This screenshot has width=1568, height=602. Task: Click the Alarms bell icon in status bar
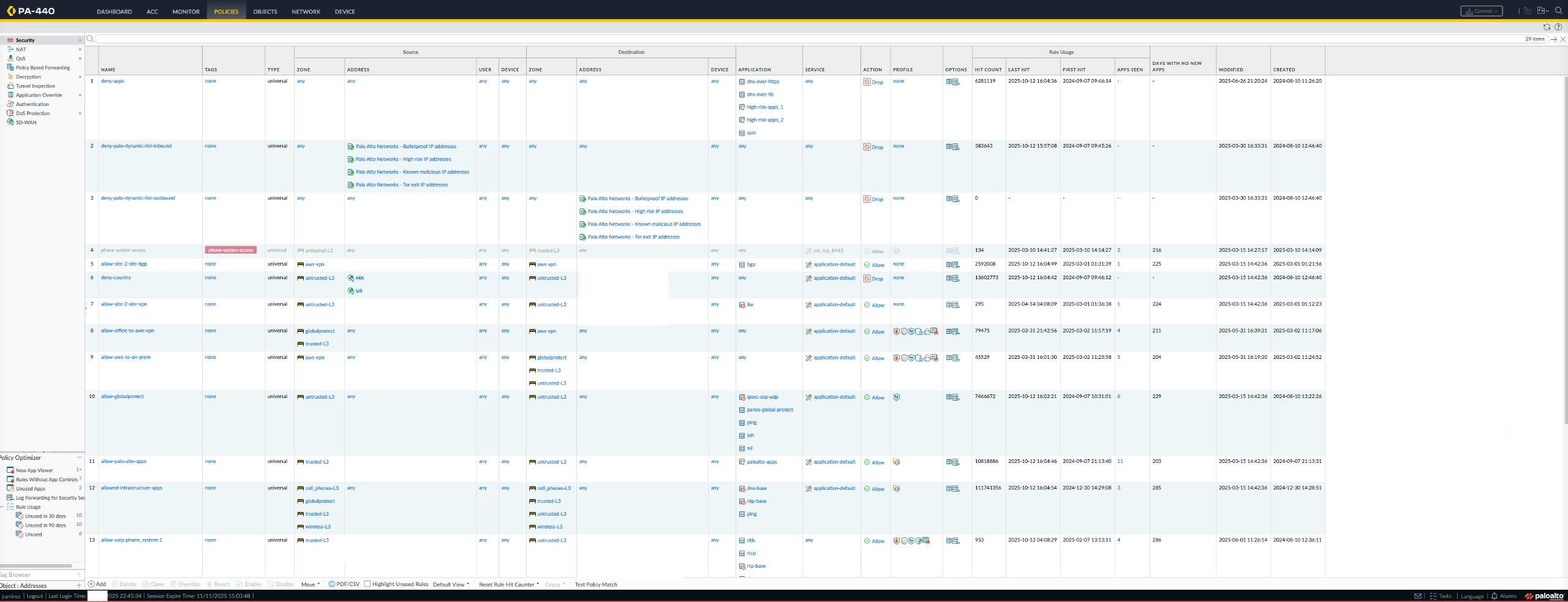1494,596
